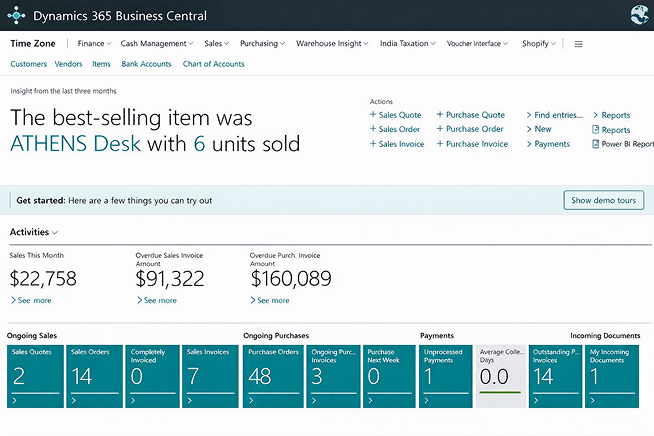Image resolution: width=654 pixels, height=436 pixels.
Task: Open the Shopify dropdown menu
Action: [x=538, y=43]
